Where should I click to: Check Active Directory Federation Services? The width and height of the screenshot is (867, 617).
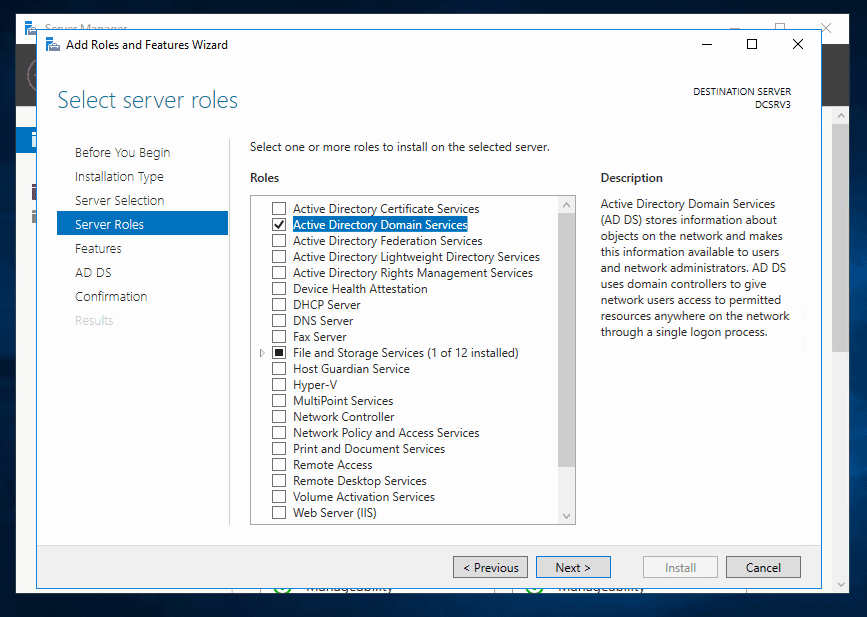279,240
